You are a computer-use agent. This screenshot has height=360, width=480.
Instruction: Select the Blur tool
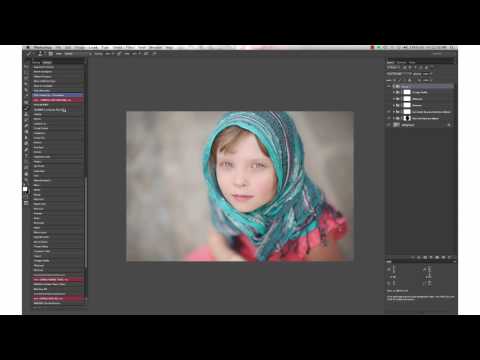click(26, 138)
